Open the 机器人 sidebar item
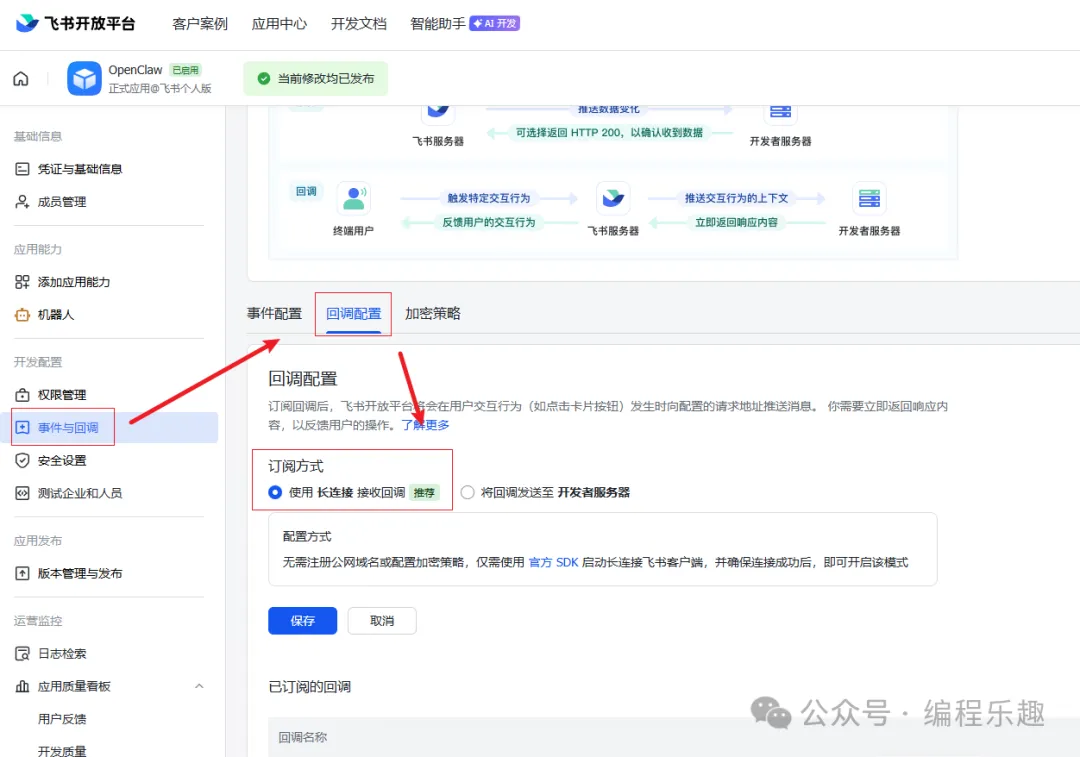 pyautogui.click(x=56, y=315)
